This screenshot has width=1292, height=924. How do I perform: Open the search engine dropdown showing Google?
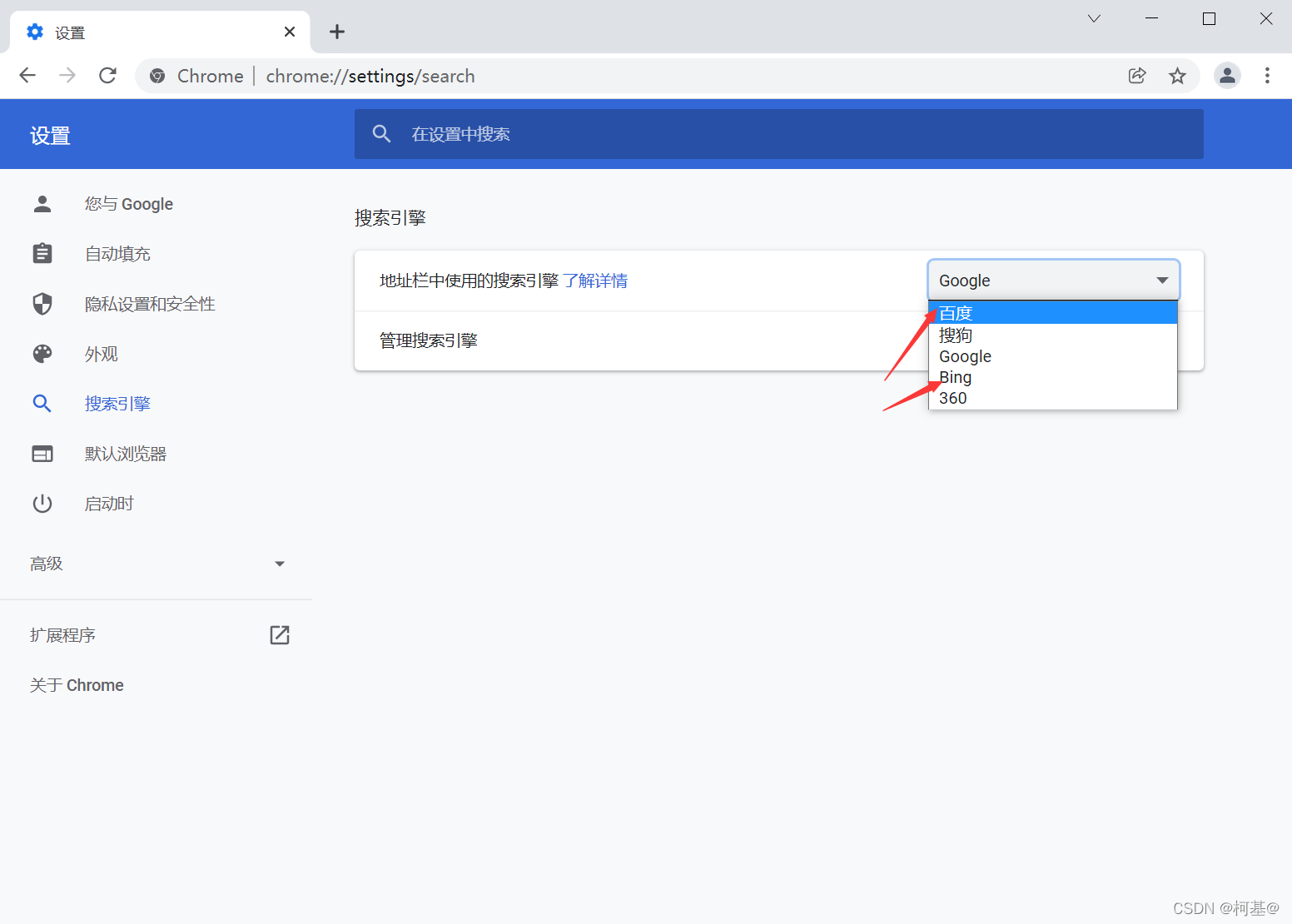1054,281
